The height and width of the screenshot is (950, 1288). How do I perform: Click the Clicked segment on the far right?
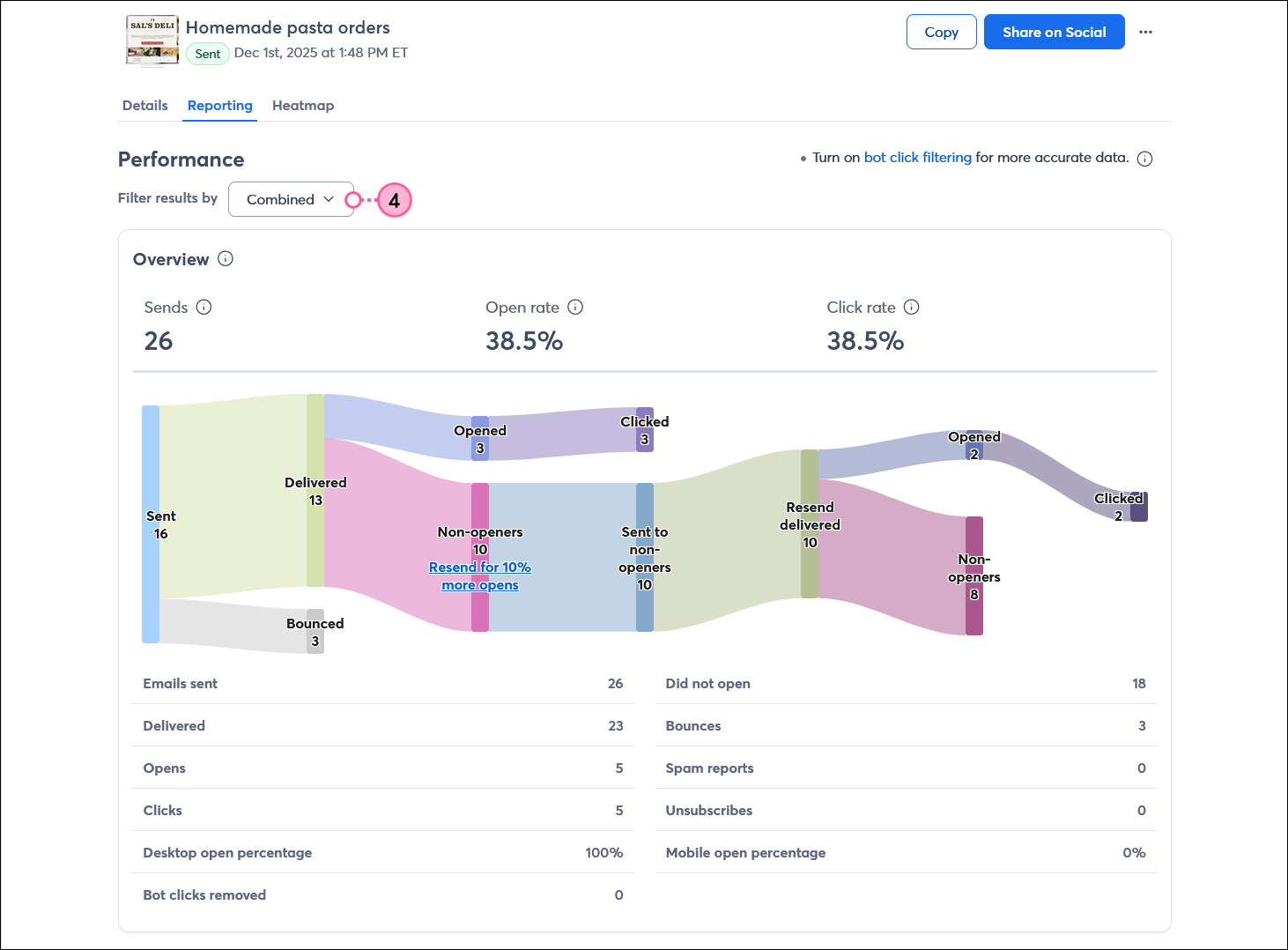(1141, 506)
